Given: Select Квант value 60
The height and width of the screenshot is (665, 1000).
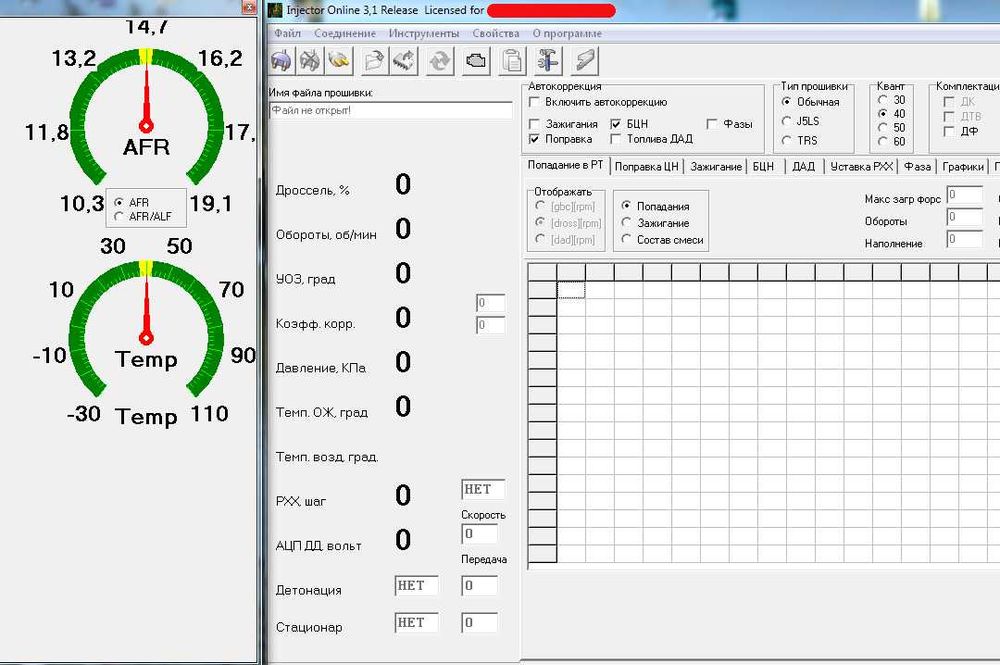Looking at the screenshot, I should [883, 142].
